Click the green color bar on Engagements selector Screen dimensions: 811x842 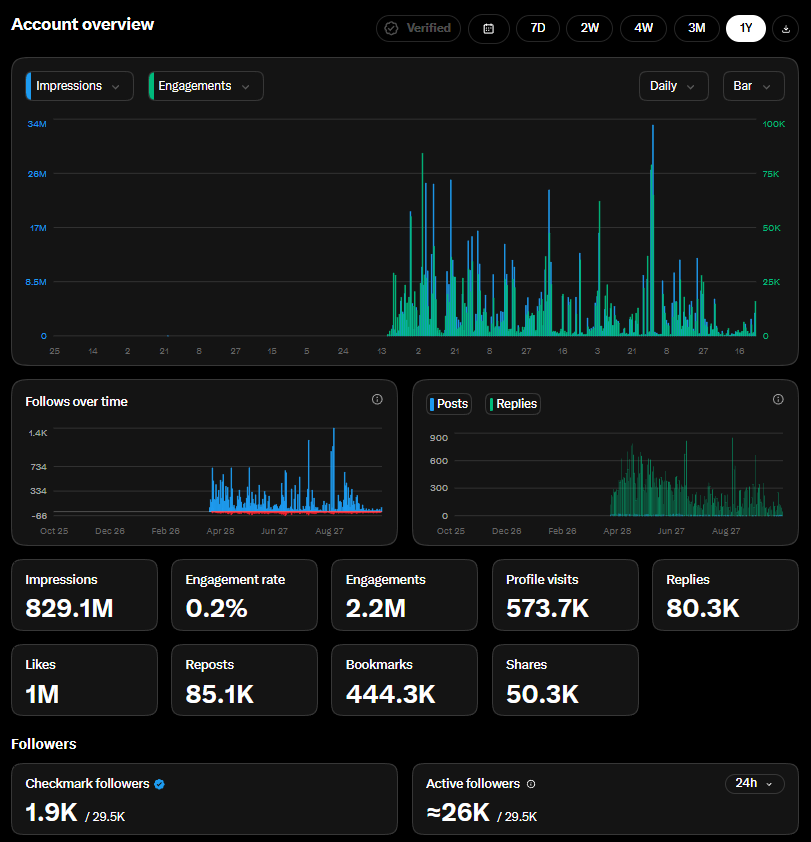tap(151, 86)
